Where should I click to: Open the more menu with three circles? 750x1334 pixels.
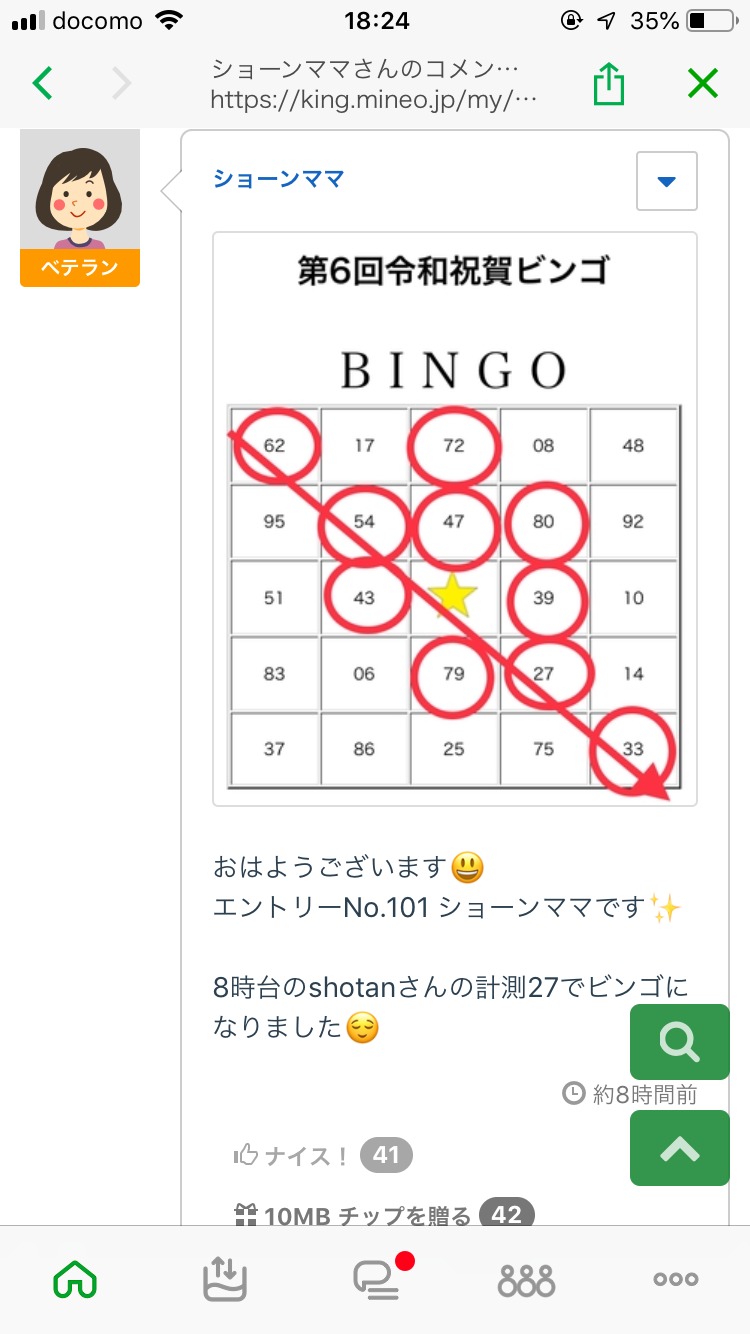[675, 1279]
